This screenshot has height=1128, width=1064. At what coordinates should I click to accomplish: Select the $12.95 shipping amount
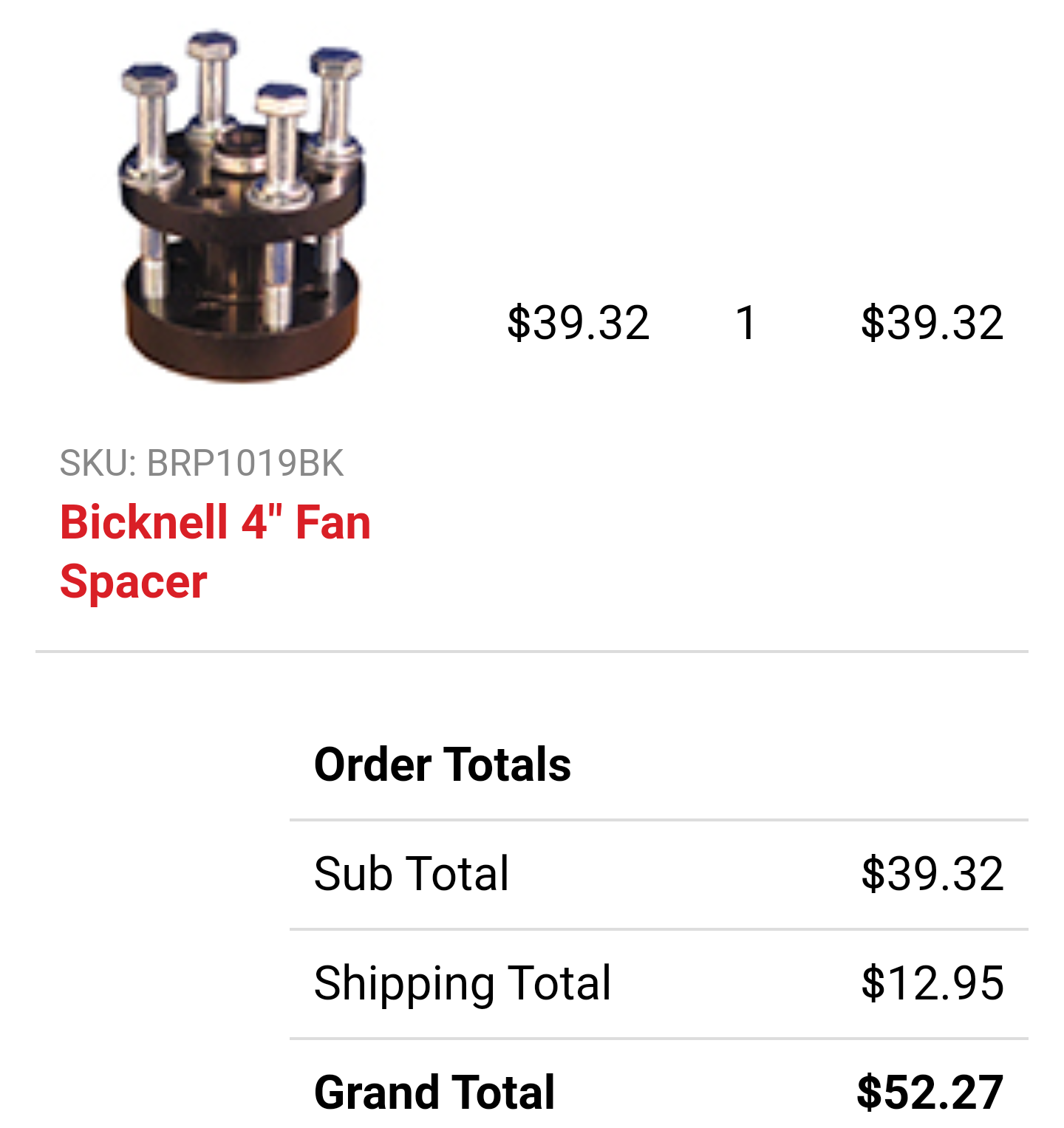[x=932, y=982]
